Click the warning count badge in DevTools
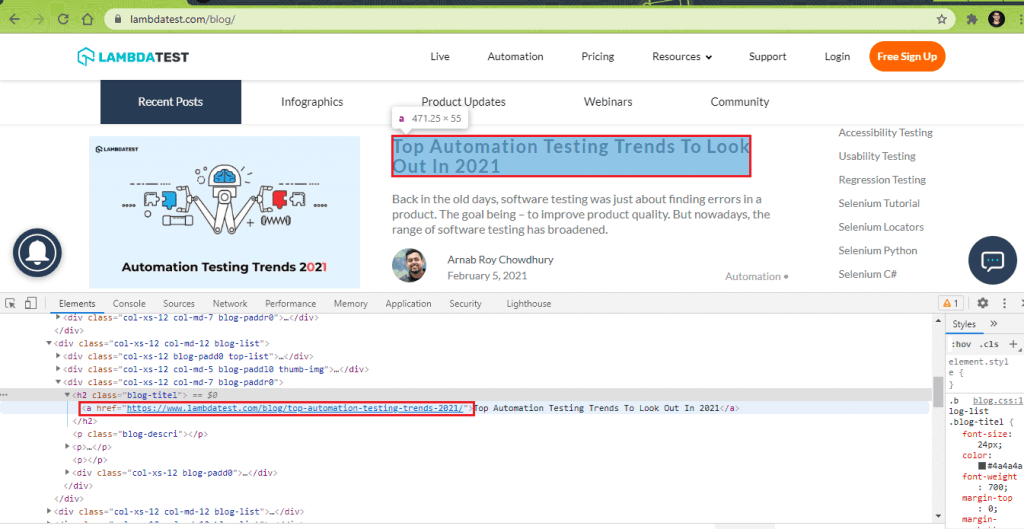Image resolution: width=1024 pixels, height=529 pixels. (950, 303)
